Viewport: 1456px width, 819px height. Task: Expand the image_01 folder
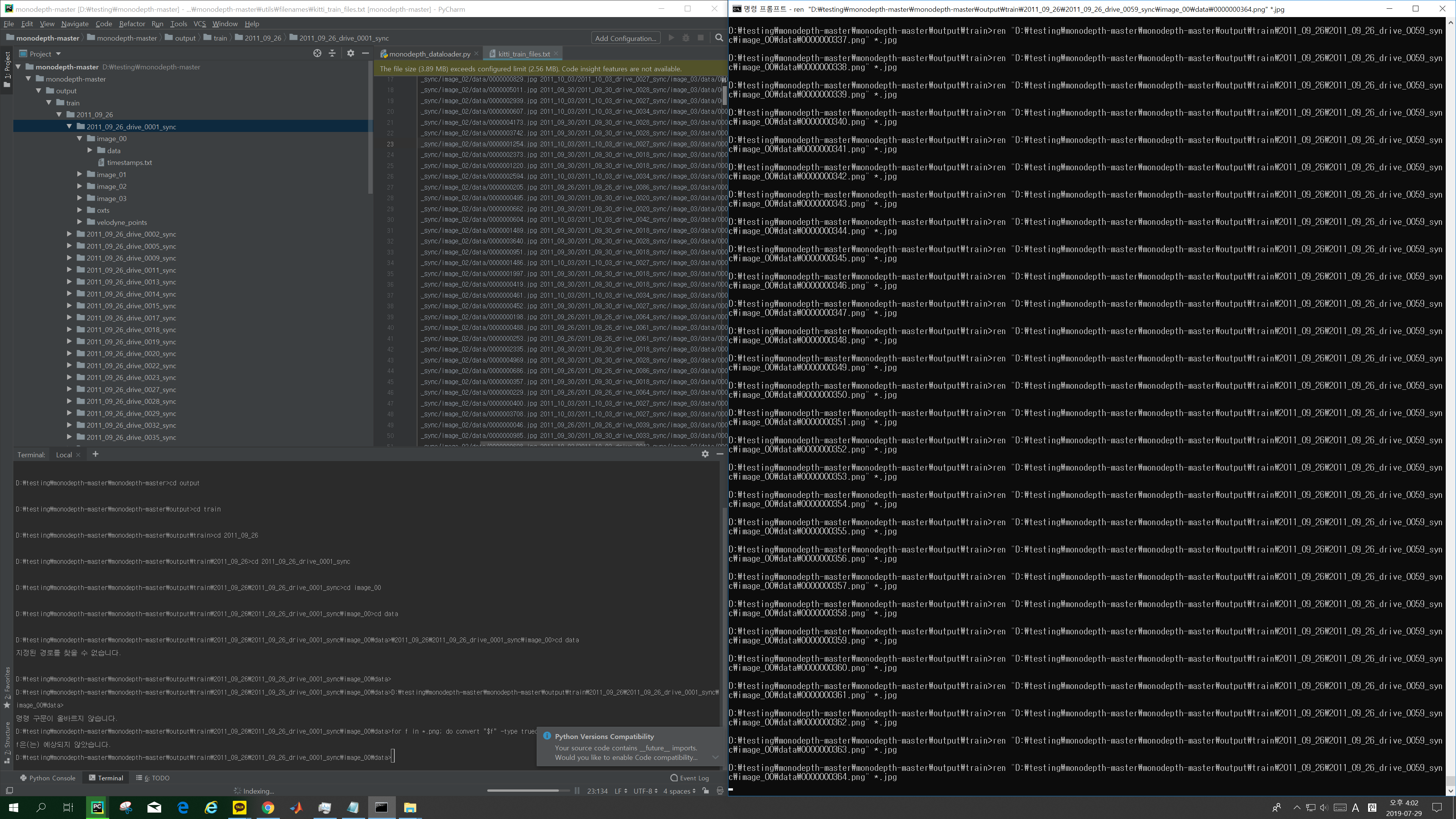point(80,174)
